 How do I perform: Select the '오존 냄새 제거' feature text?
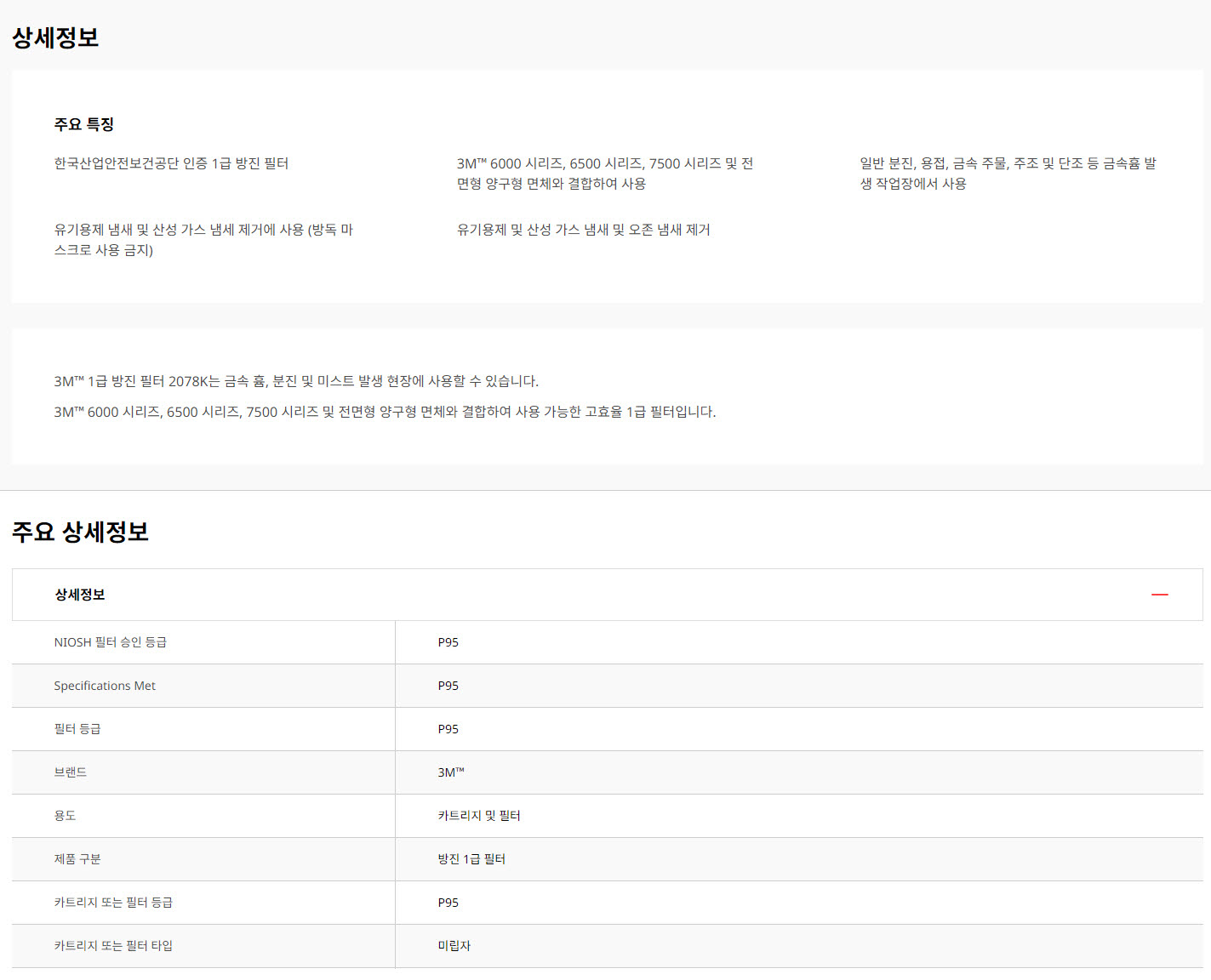point(583,230)
